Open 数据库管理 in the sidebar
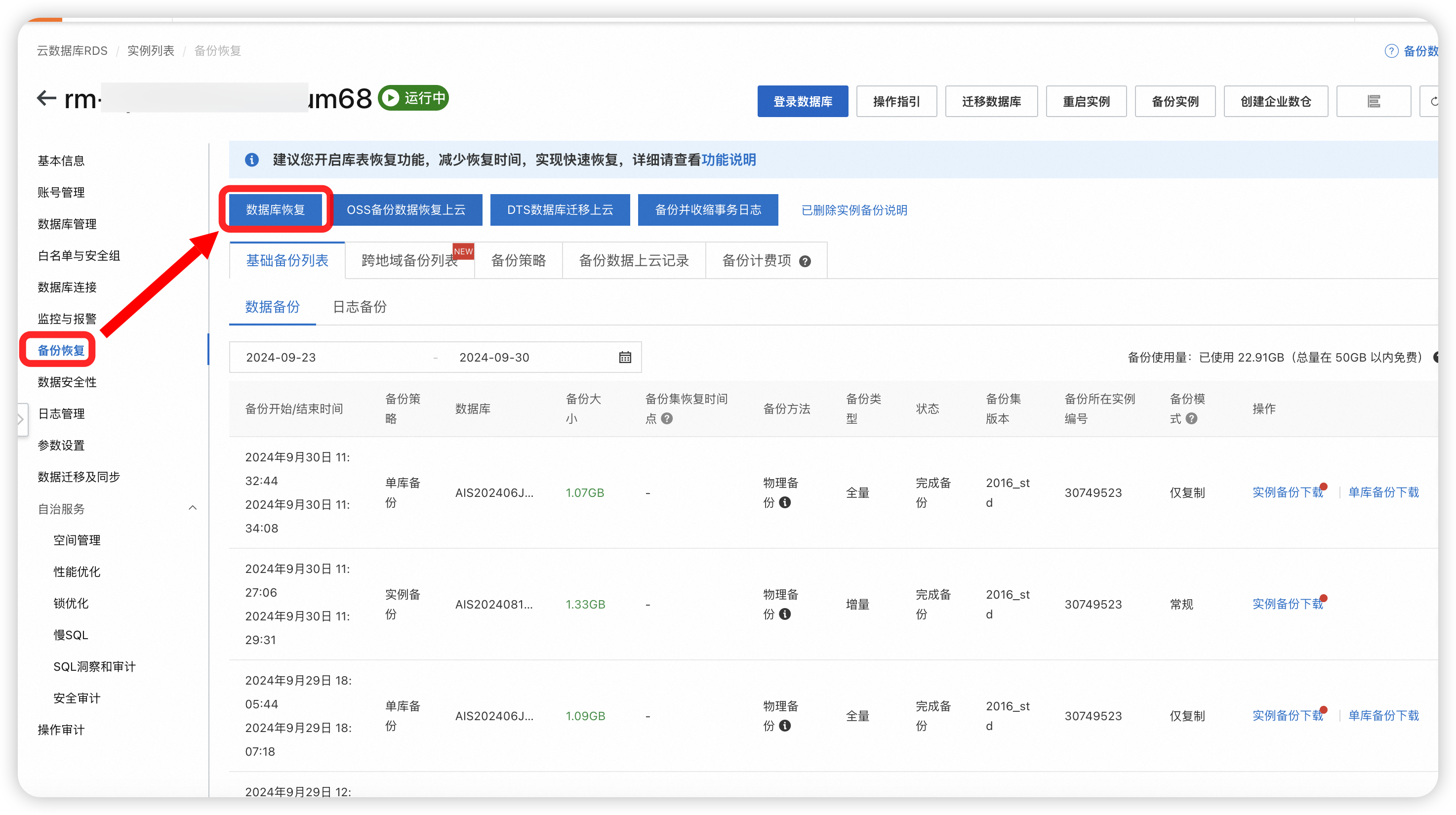 coord(67,224)
